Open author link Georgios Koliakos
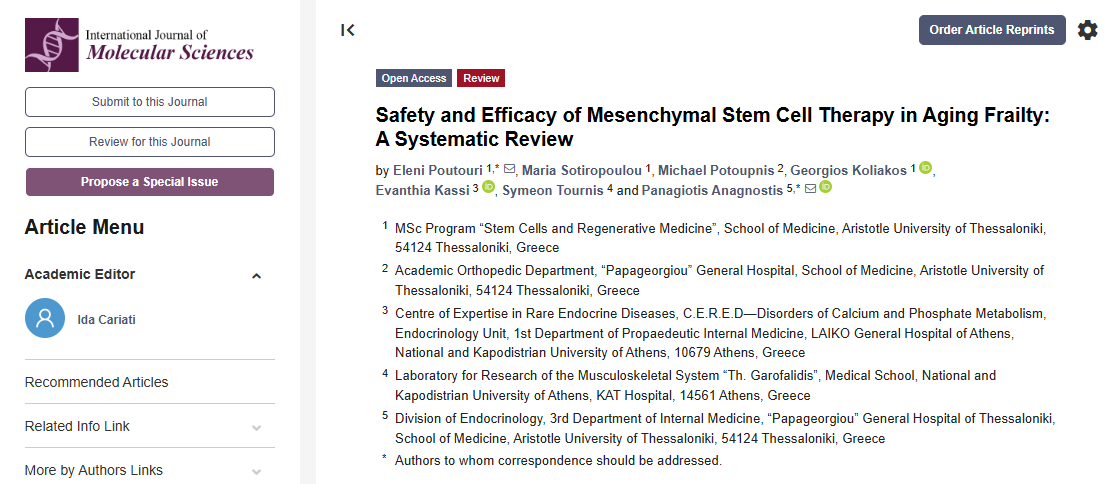The width and height of the screenshot is (1118, 484). (x=848, y=171)
